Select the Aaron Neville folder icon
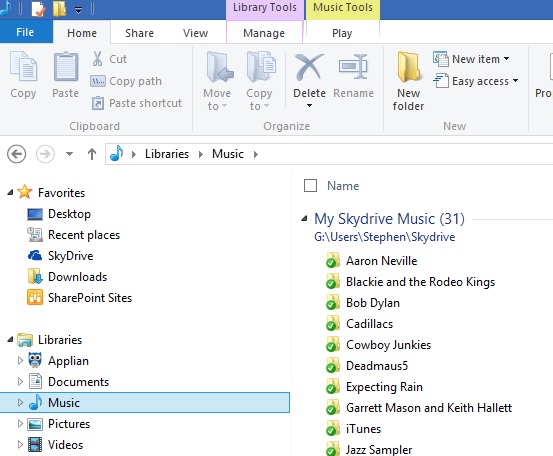This screenshot has width=553, height=456. pos(333,261)
